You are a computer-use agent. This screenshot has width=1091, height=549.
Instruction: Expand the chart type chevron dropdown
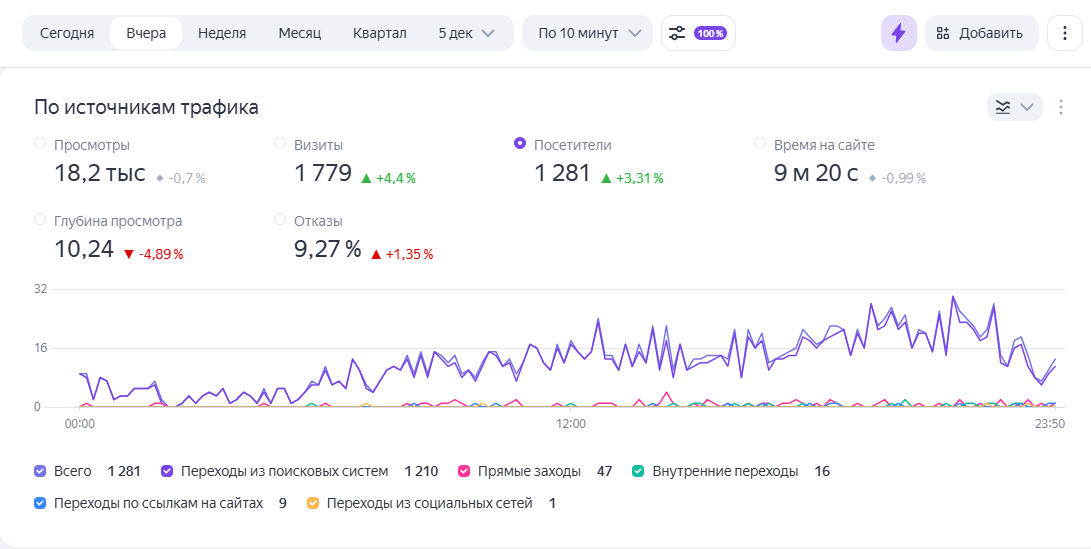pos(1027,107)
